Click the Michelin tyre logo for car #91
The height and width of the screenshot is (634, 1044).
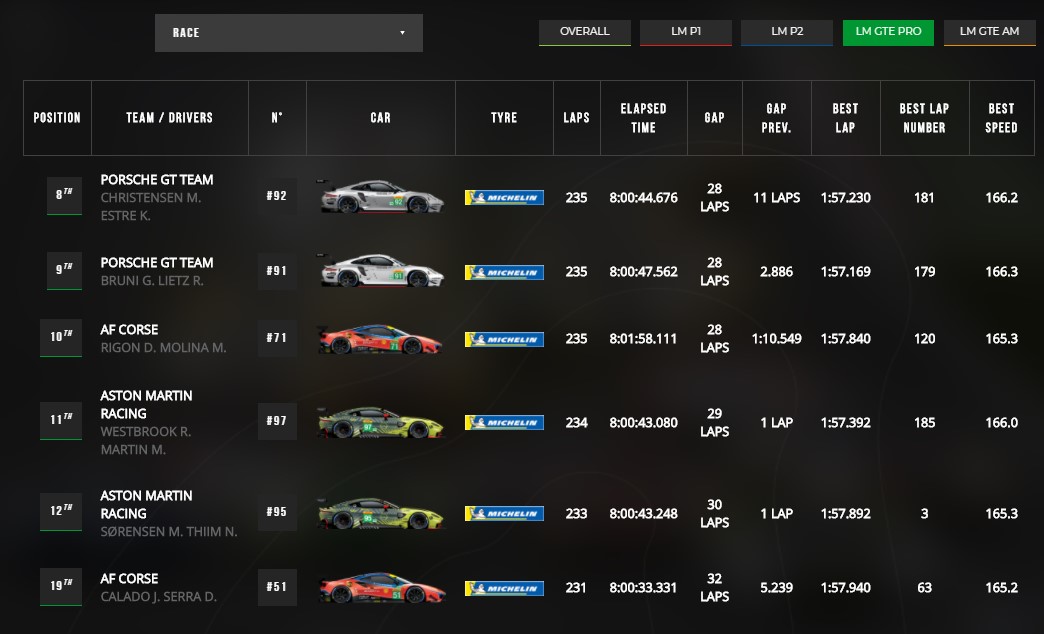pos(504,272)
